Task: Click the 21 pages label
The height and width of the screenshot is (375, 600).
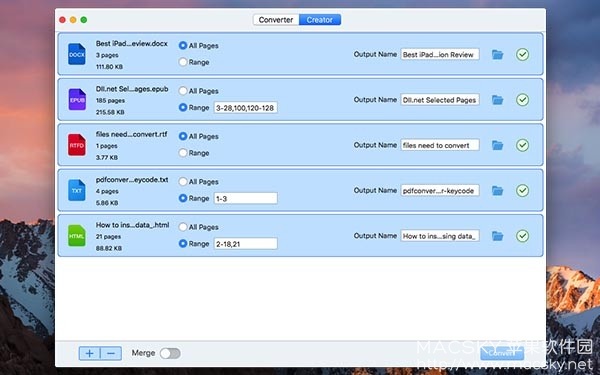Action: 108,237
